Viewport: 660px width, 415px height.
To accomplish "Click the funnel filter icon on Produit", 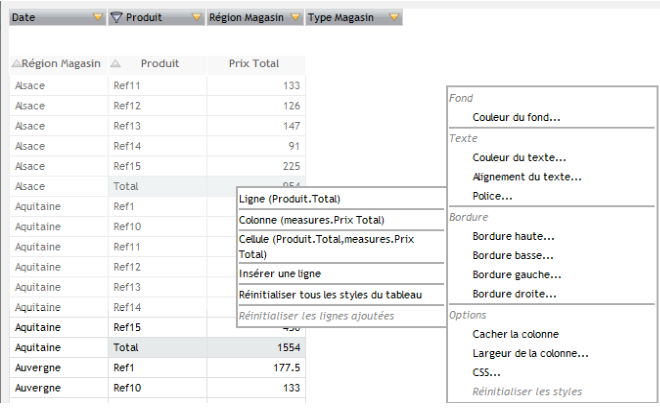I will click(116, 18).
